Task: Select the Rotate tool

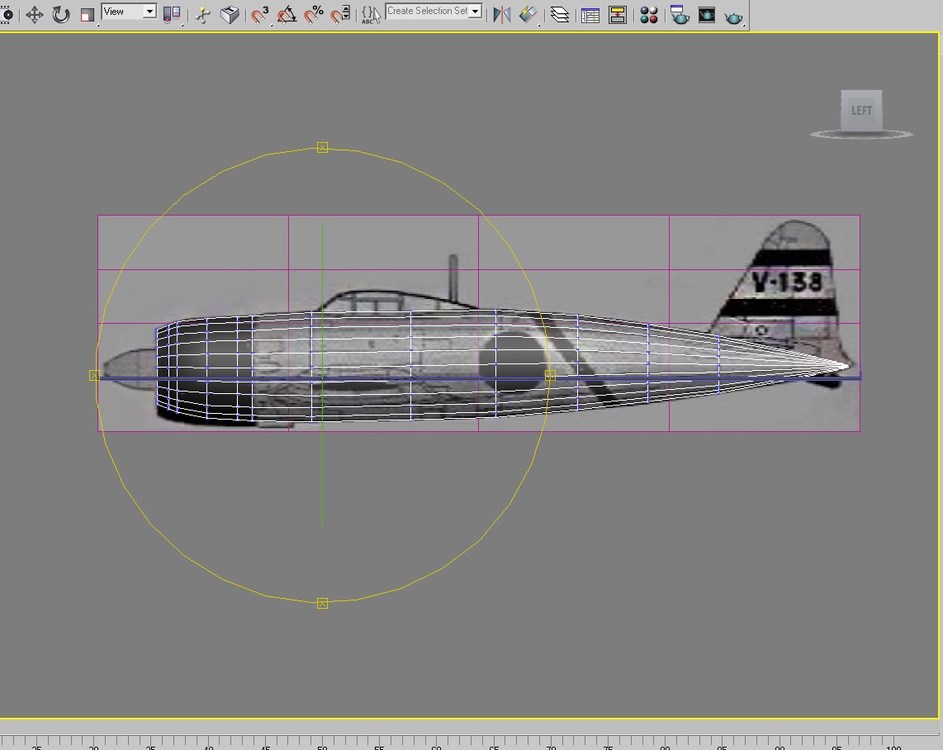Action: (x=61, y=14)
